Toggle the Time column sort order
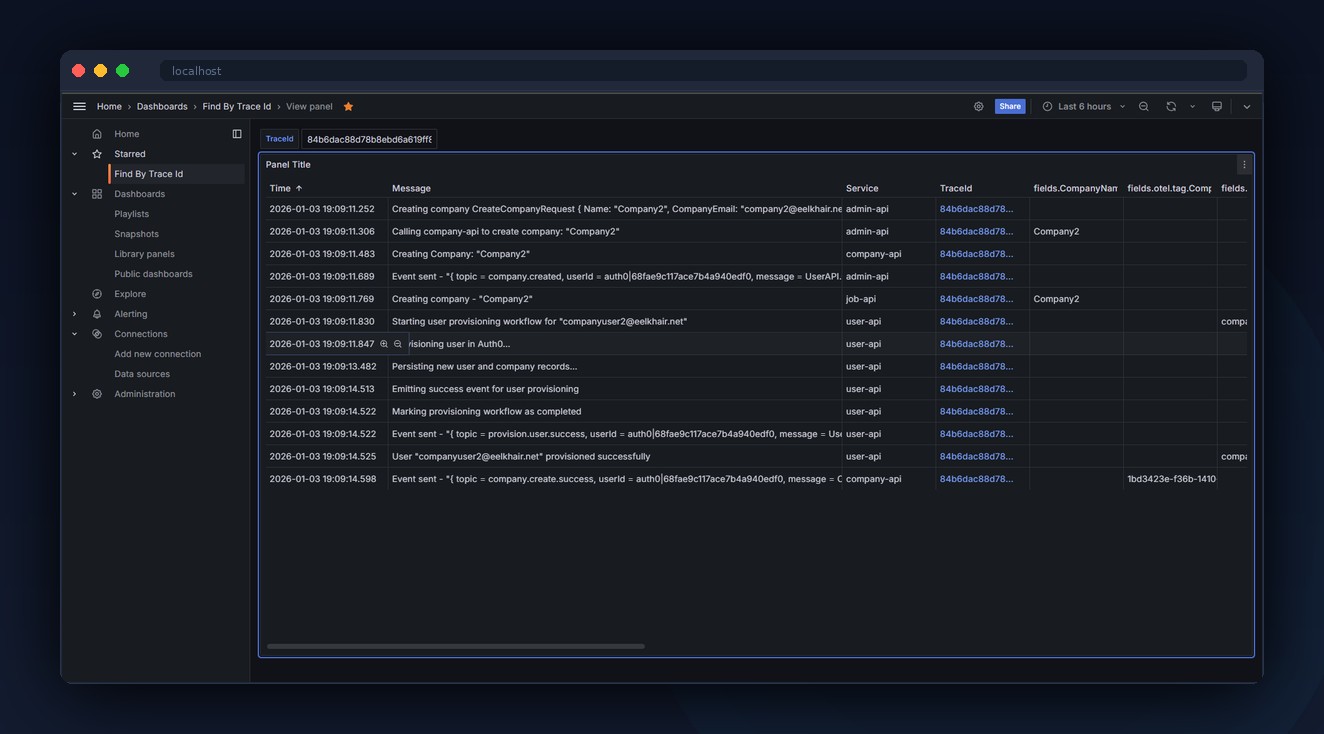 [x=284, y=187]
